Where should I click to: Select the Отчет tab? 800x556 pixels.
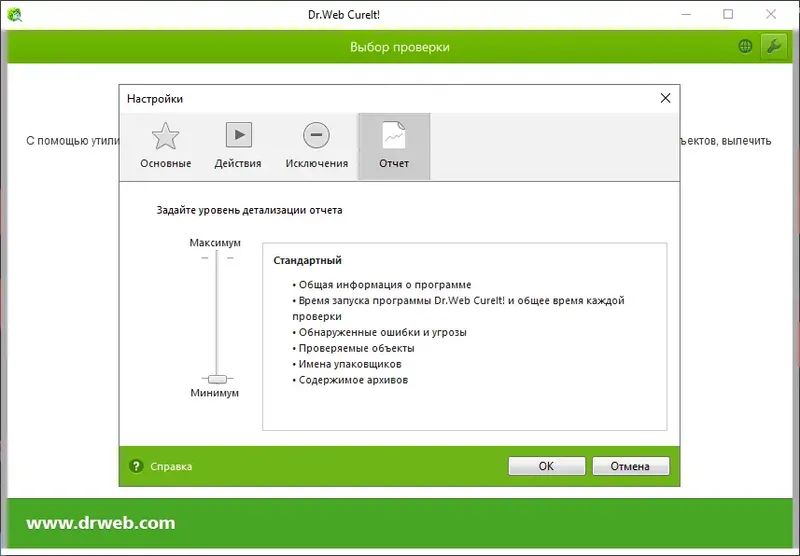pyautogui.click(x=394, y=146)
